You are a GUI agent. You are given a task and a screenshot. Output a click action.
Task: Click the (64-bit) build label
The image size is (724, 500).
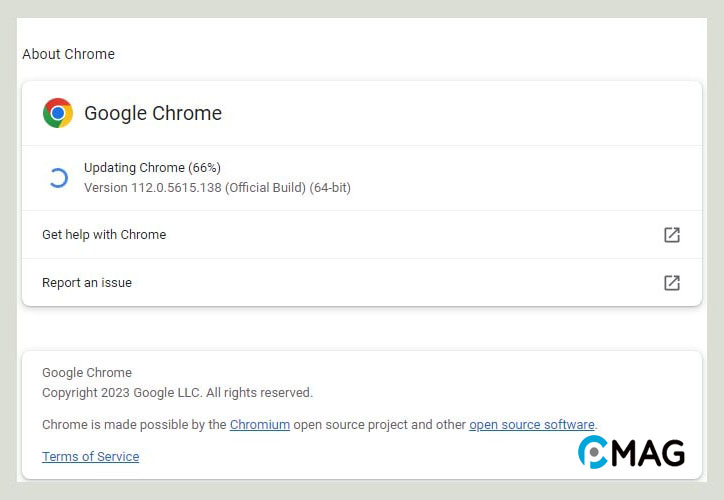click(x=330, y=188)
